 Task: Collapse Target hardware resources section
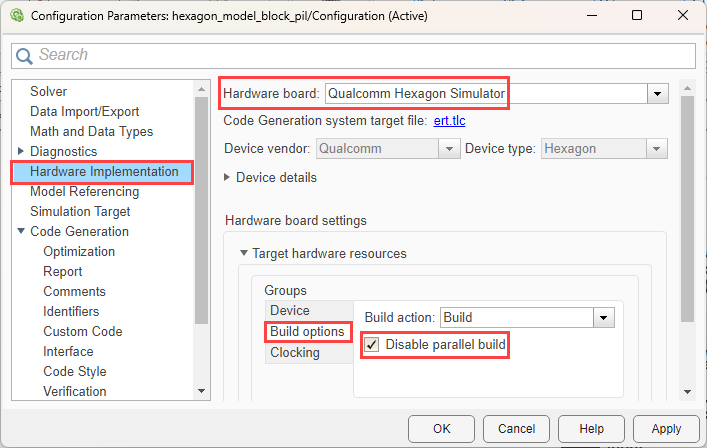coord(243,254)
